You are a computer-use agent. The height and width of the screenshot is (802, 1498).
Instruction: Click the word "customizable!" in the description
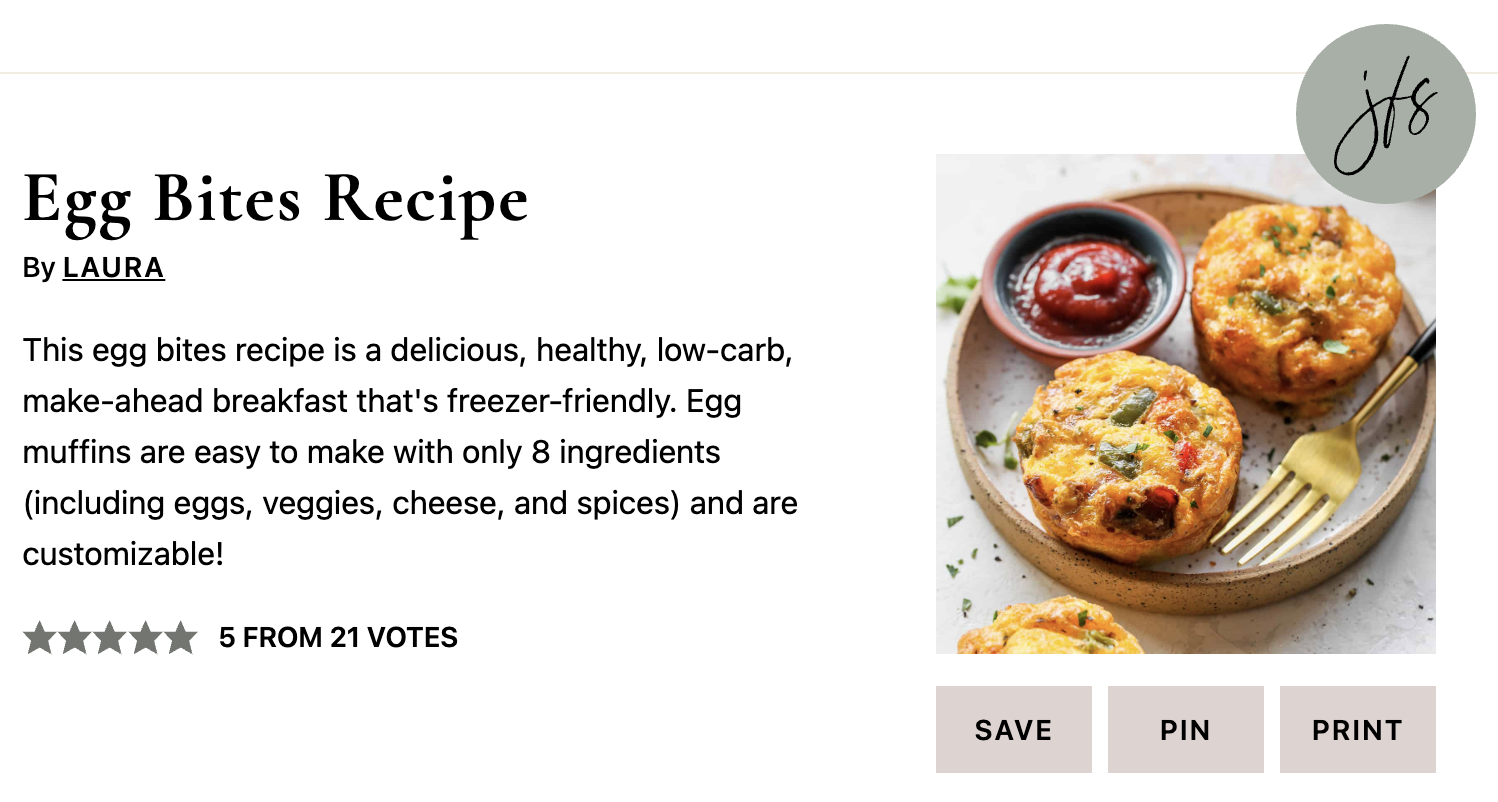tap(123, 554)
